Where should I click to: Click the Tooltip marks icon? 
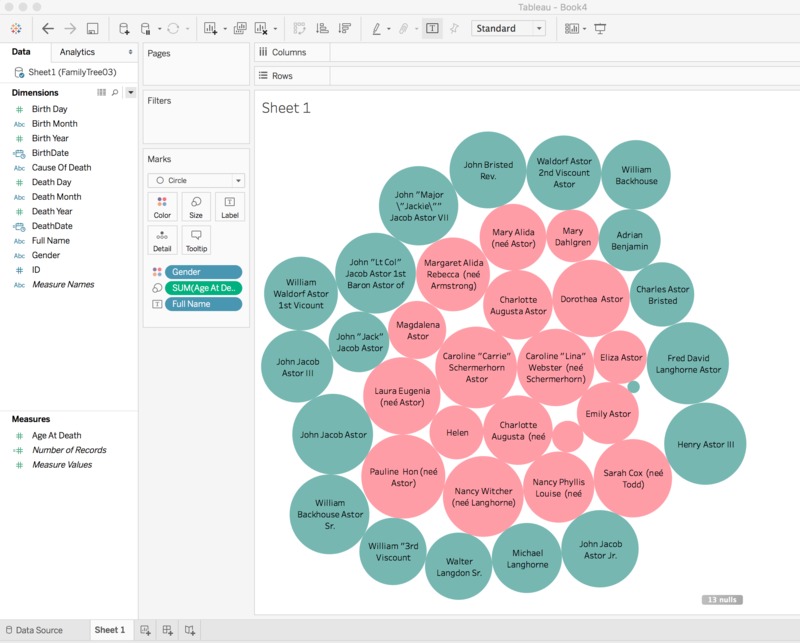pos(196,238)
